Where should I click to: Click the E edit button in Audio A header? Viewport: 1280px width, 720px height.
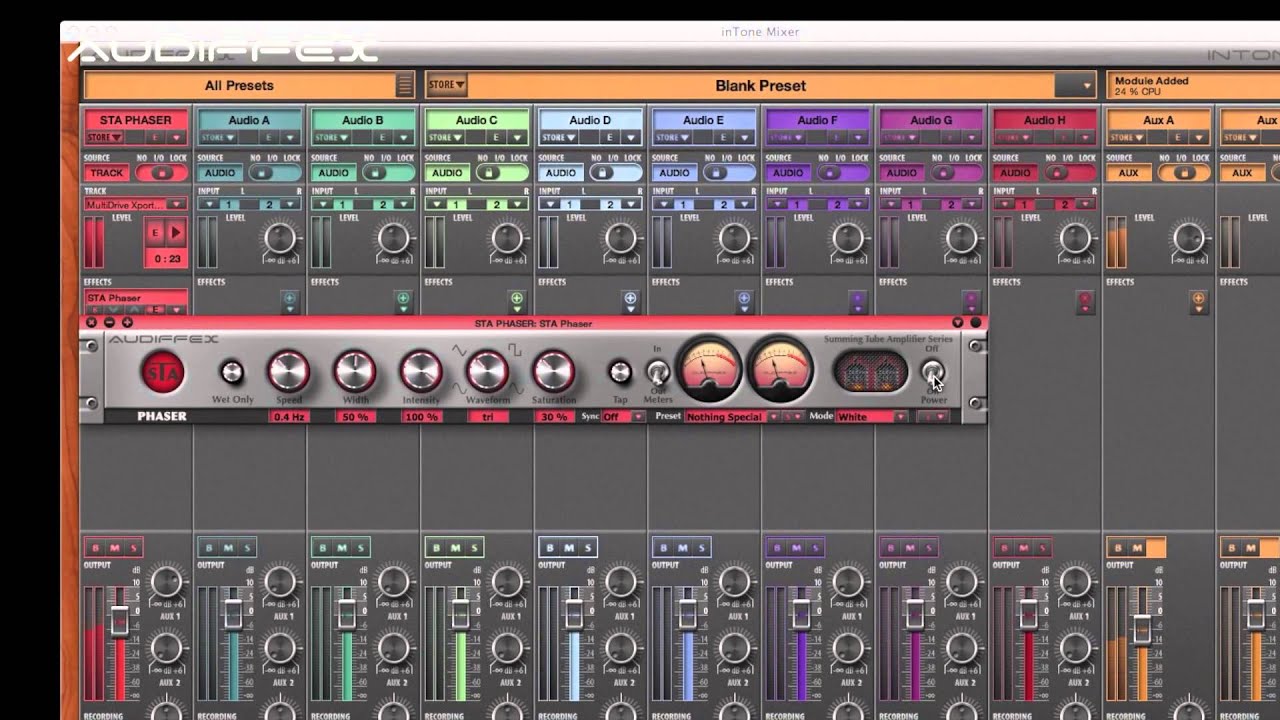point(269,138)
